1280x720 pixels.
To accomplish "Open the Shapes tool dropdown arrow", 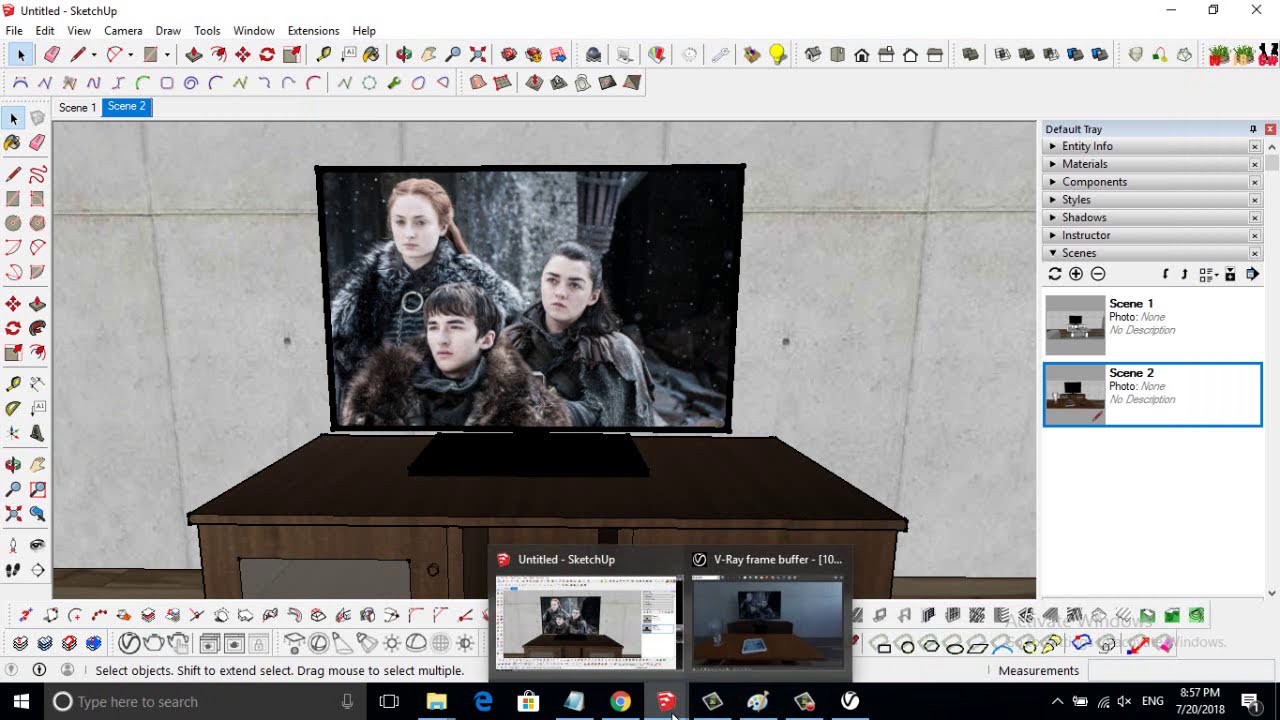I will [x=167, y=55].
